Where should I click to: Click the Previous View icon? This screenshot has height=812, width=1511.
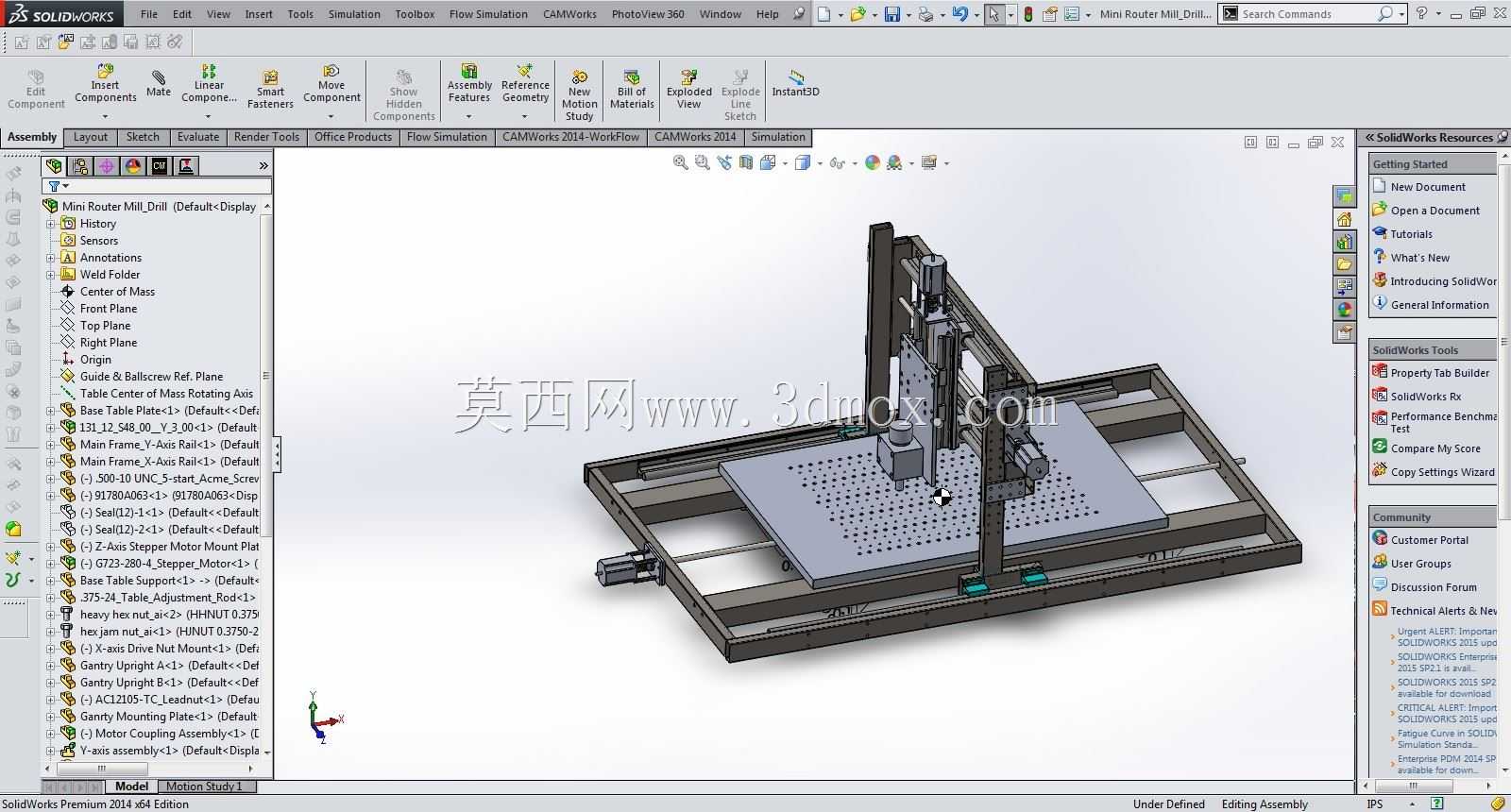tap(724, 162)
